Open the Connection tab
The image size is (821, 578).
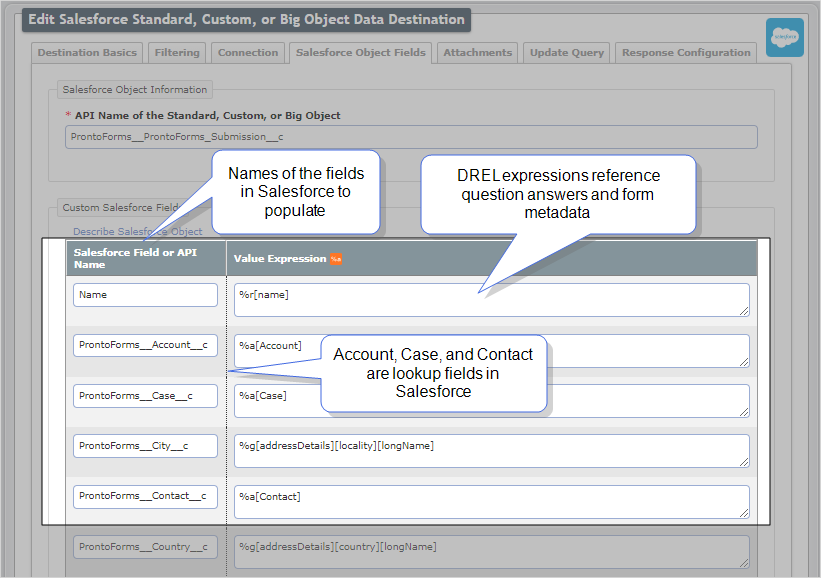coord(248,52)
